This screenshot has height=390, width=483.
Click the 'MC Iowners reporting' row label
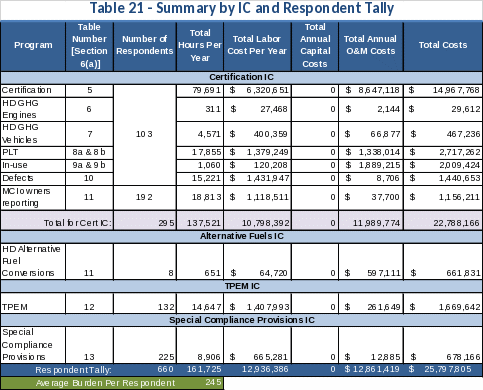coord(33,197)
